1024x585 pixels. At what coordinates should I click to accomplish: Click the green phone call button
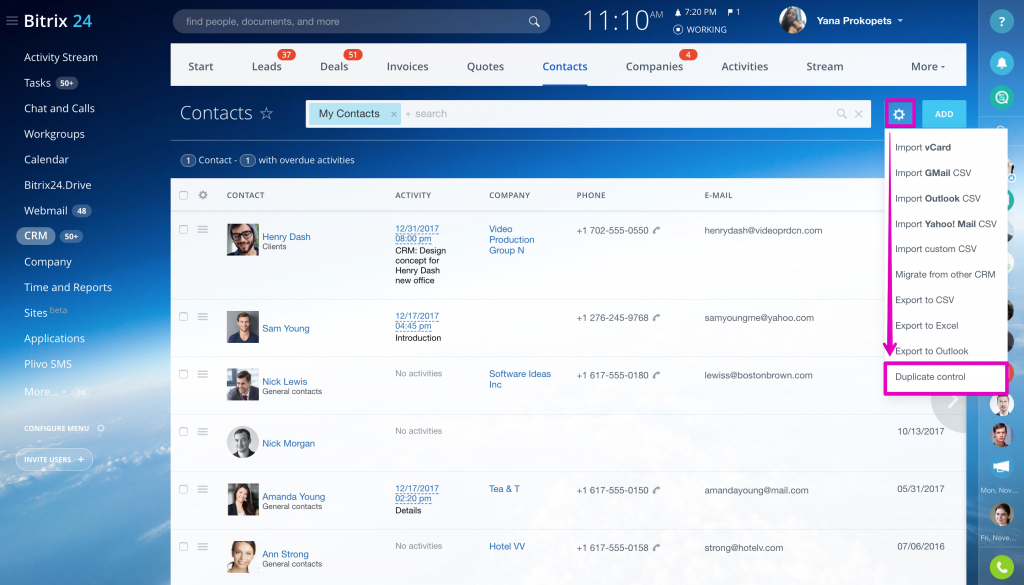1001,567
